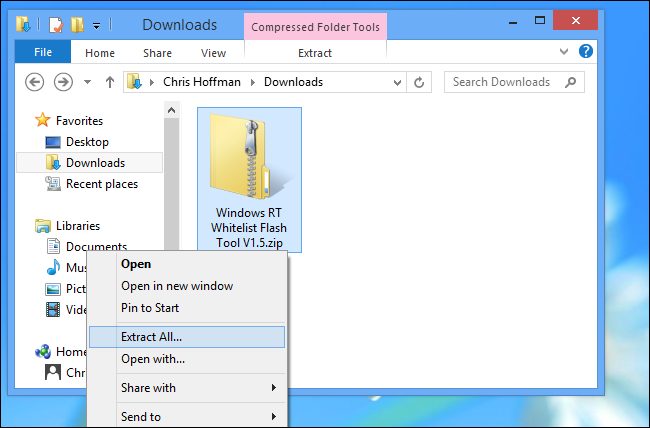The height and width of the screenshot is (428, 650).
Task: Click the Recent places icon
Action: 53,184
